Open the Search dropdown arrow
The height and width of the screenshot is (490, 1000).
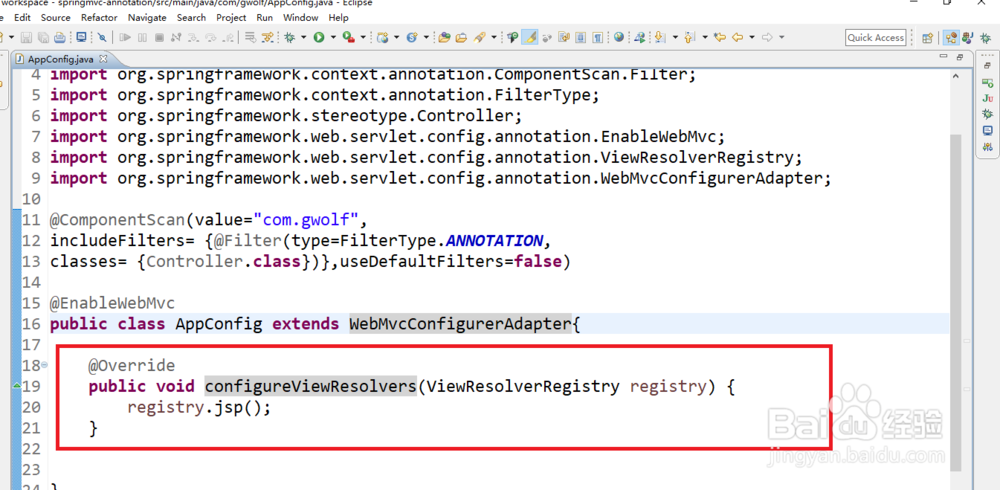coord(494,38)
